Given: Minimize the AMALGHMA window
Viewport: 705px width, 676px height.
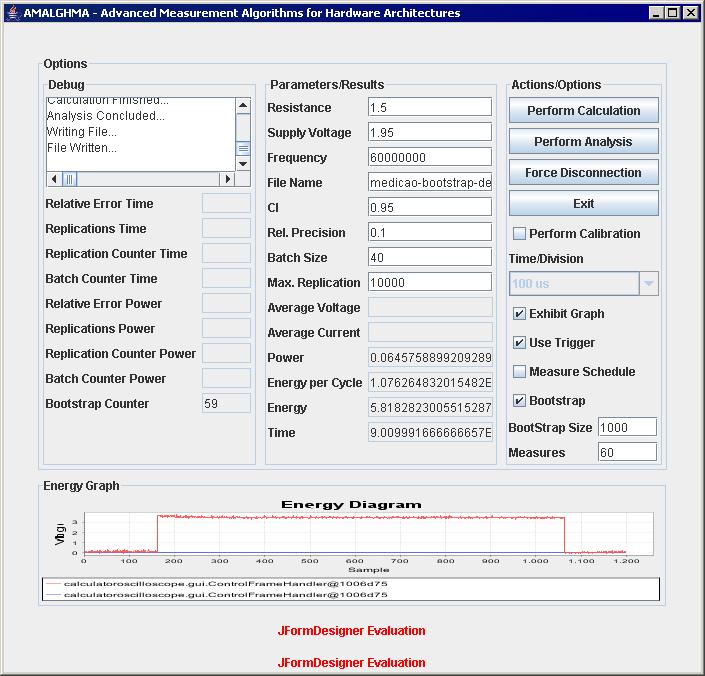Looking at the screenshot, I should (x=656, y=13).
